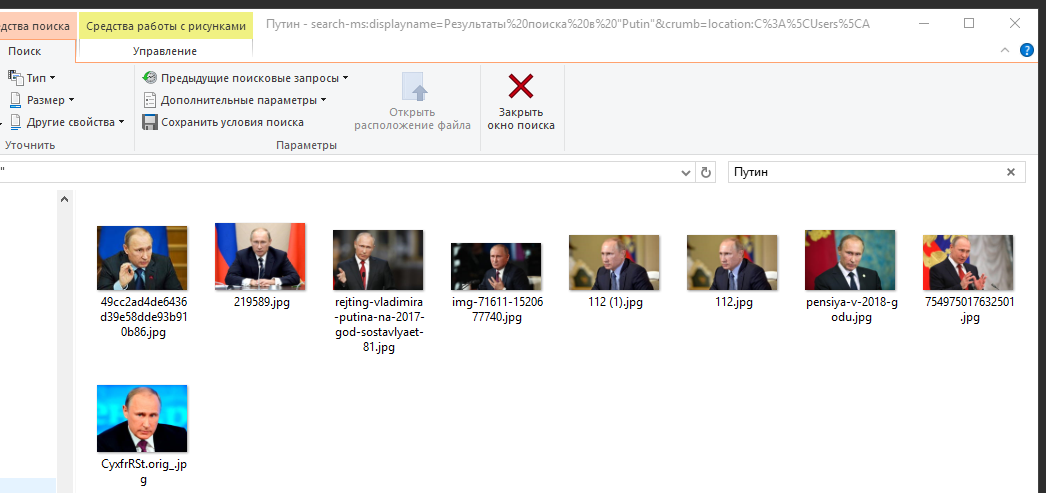The height and width of the screenshot is (493, 1046).
Task: Click the Дополнительные параметры list icon
Action: (150, 100)
